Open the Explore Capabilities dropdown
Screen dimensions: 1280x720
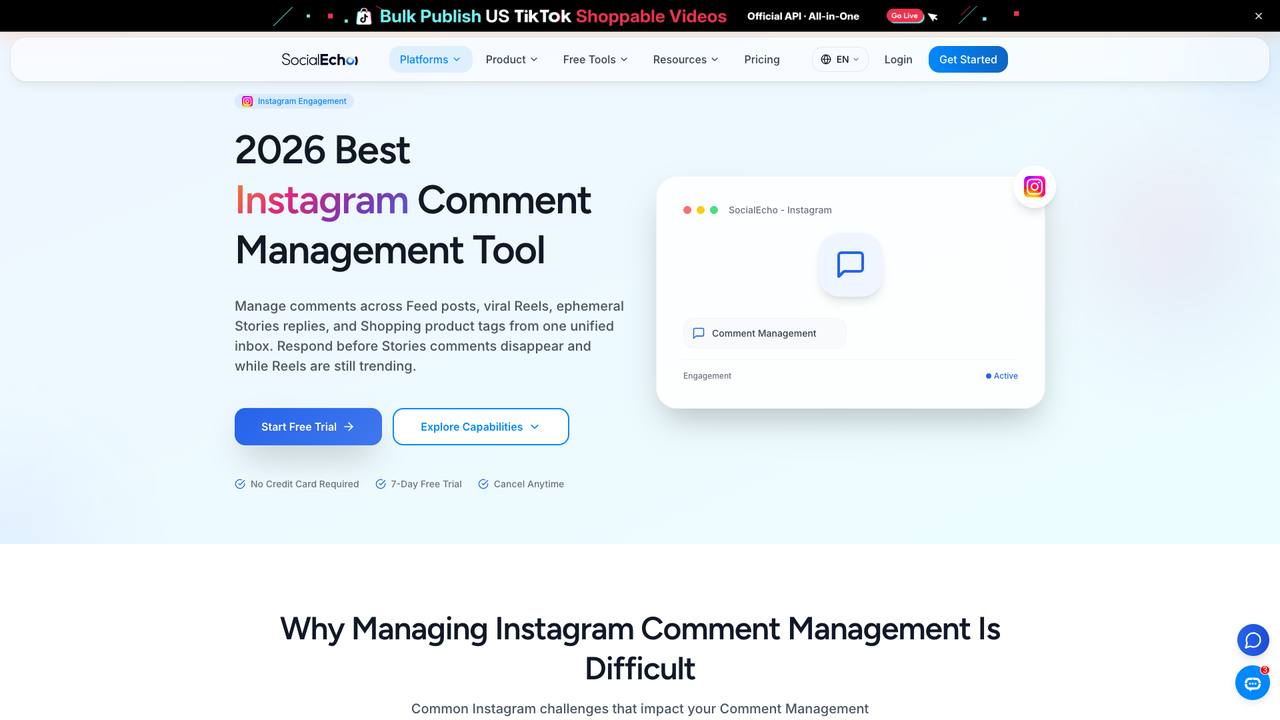click(x=481, y=427)
